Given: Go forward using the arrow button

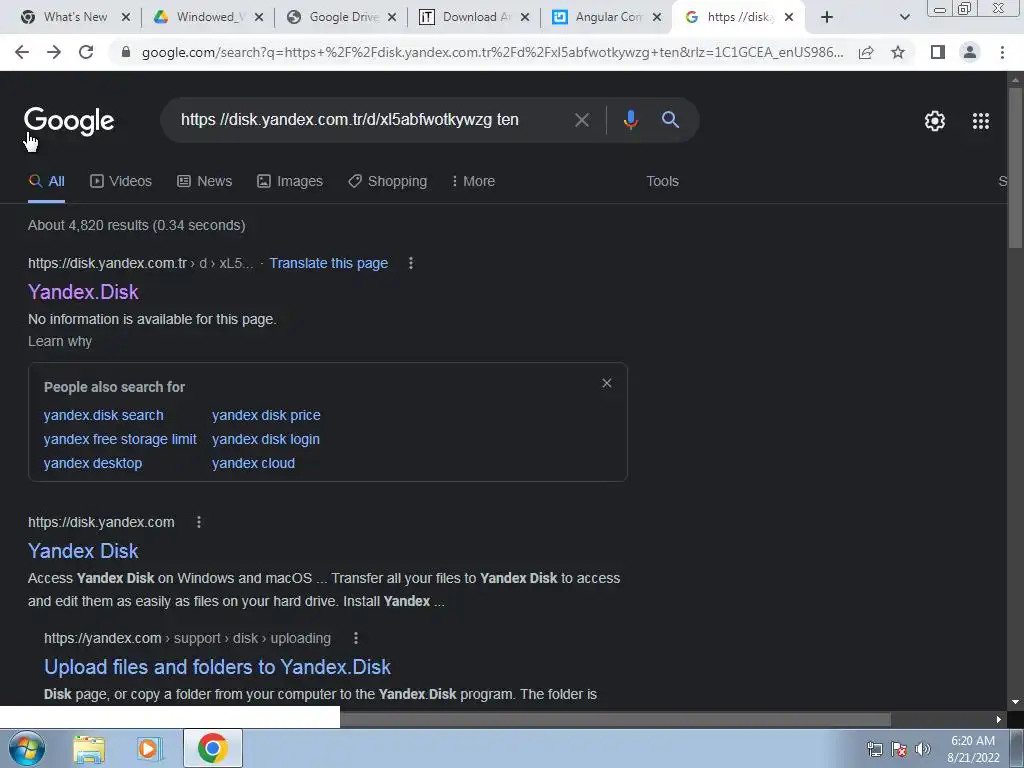Looking at the screenshot, I should coord(54,52).
